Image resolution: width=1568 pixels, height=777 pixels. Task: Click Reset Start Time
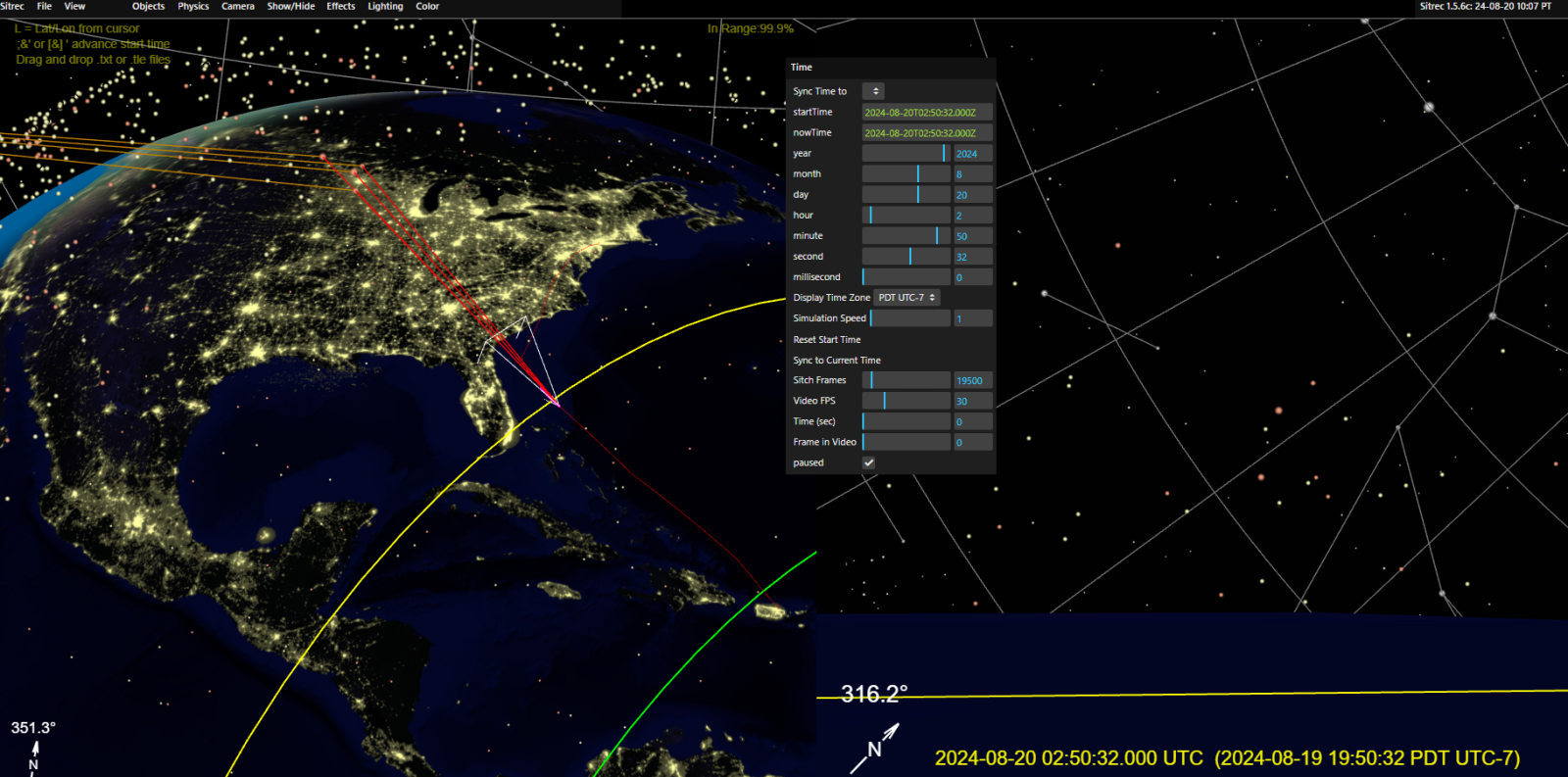[827, 340]
